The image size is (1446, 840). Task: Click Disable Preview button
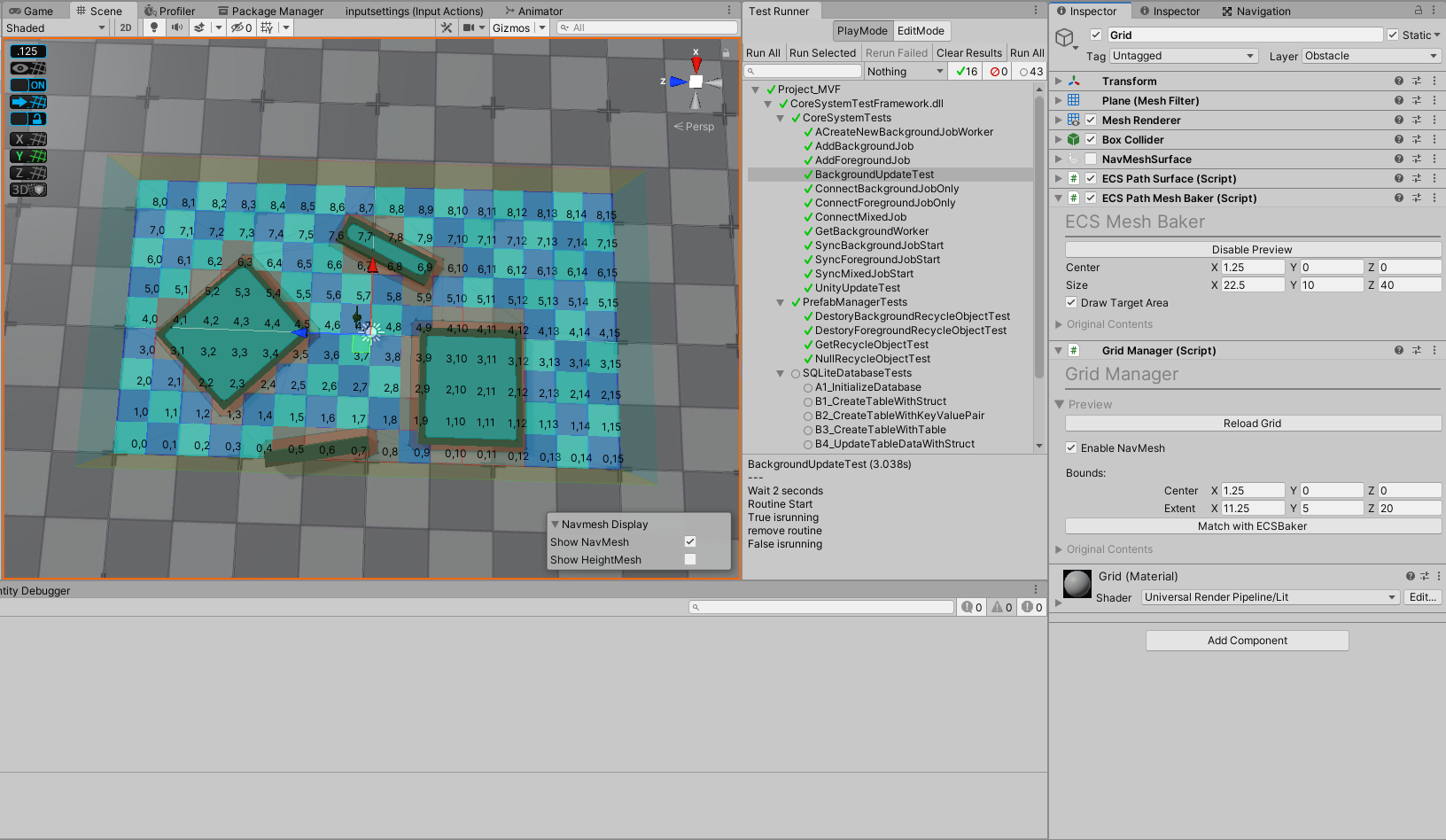1252,249
